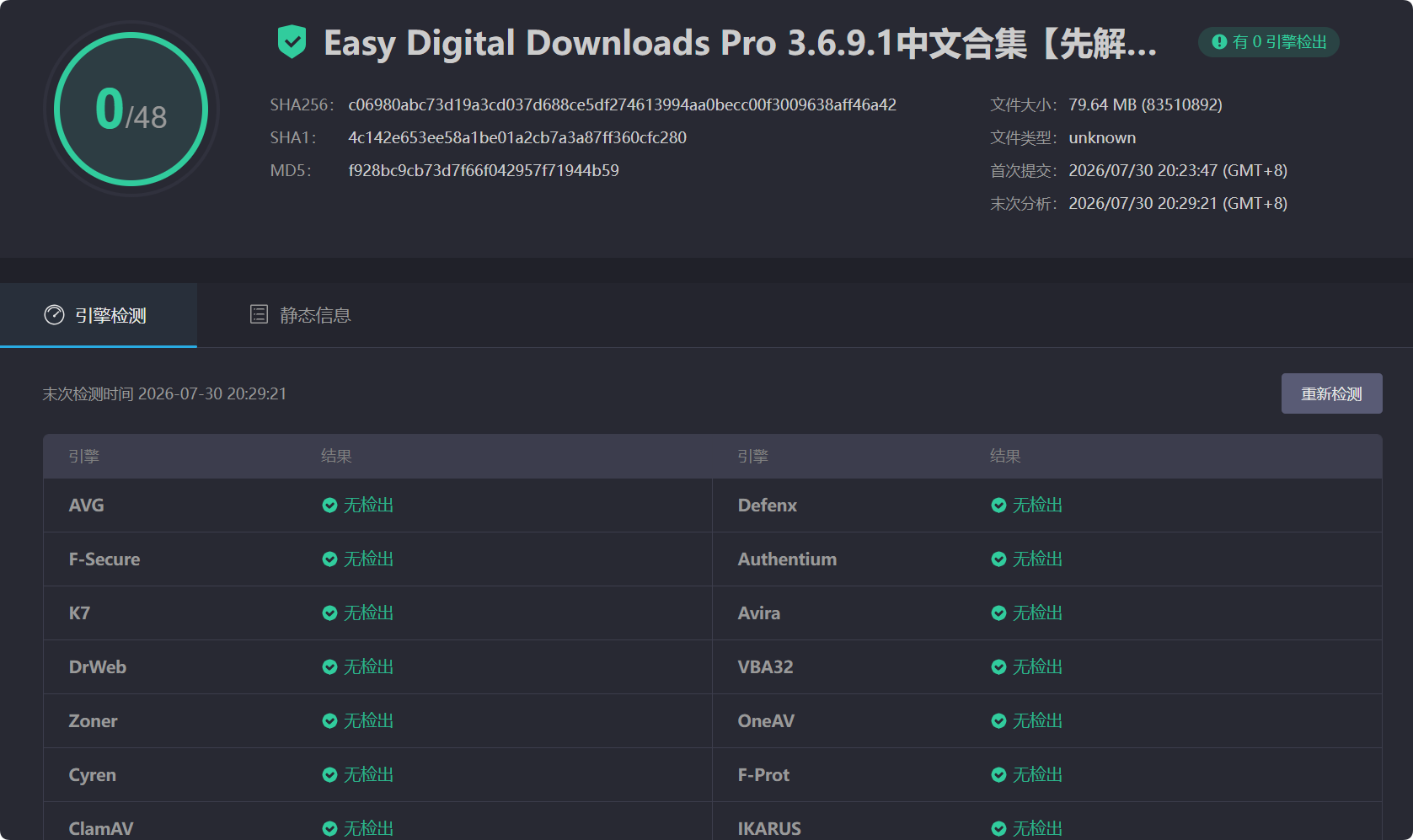The width and height of the screenshot is (1413, 840).
Task: Click the left 引擎 column header
Action: [84, 456]
